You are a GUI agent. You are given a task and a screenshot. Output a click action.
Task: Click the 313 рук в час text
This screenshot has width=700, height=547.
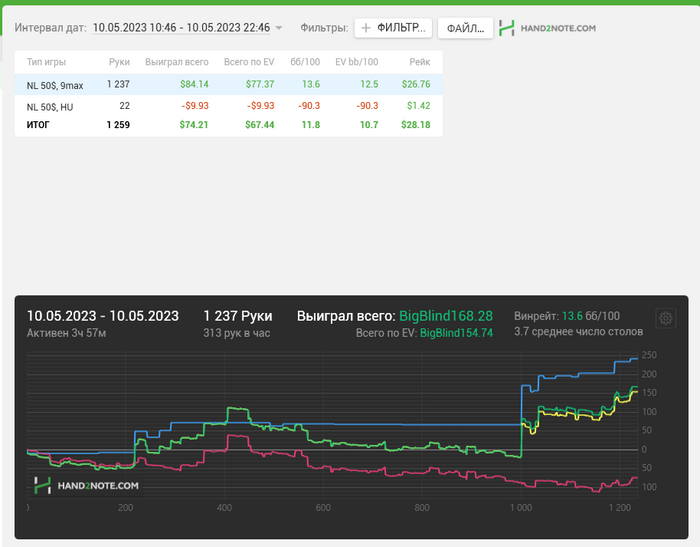click(x=237, y=333)
